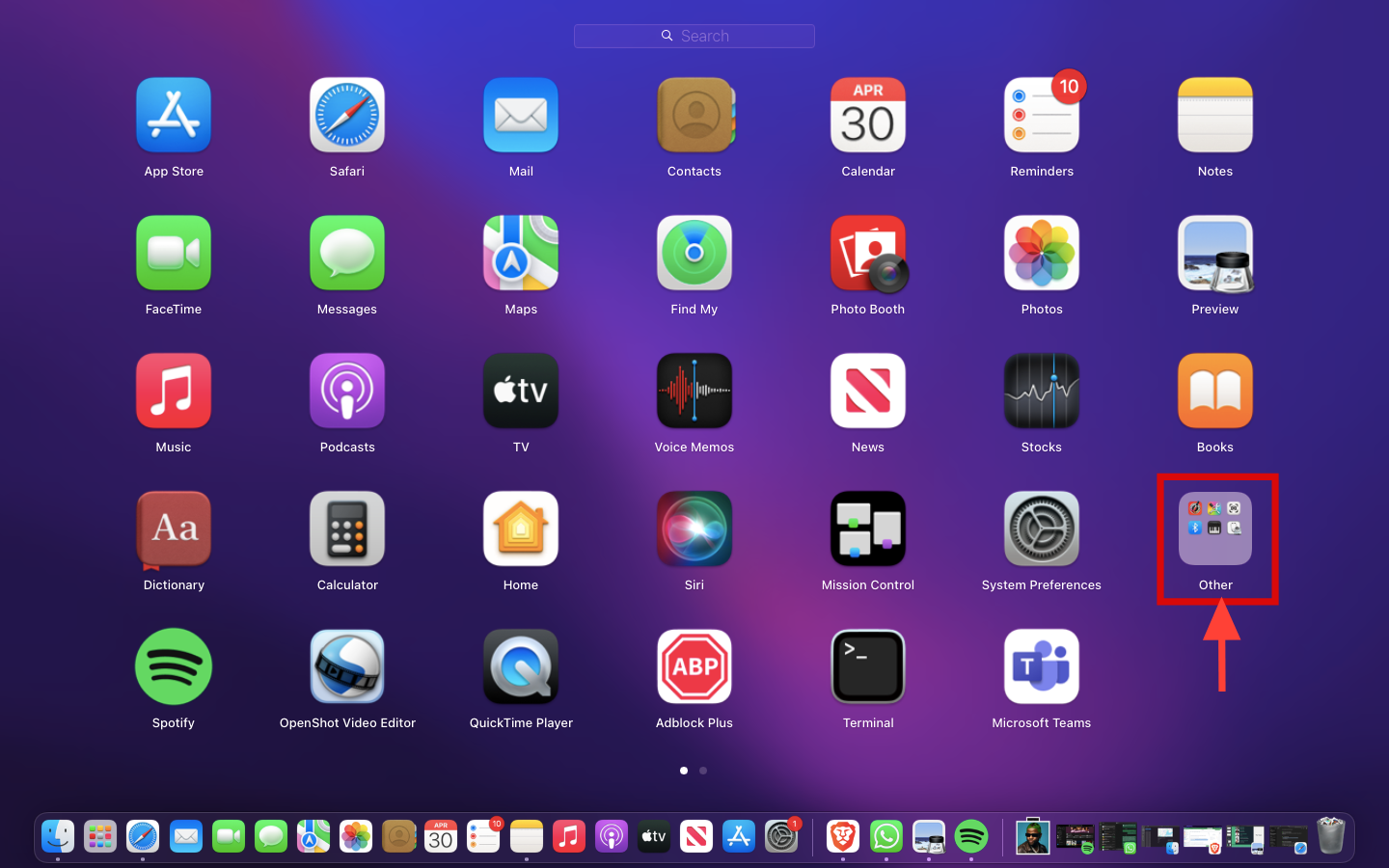The width and height of the screenshot is (1389, 868).
Task: Open QuickTime Player
Action: [521, 667]
